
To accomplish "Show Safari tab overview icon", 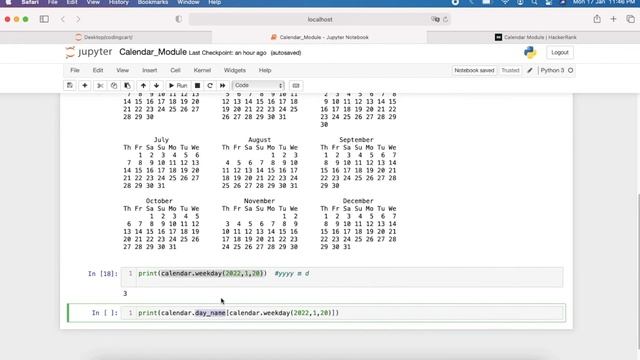I will [630, 19].
